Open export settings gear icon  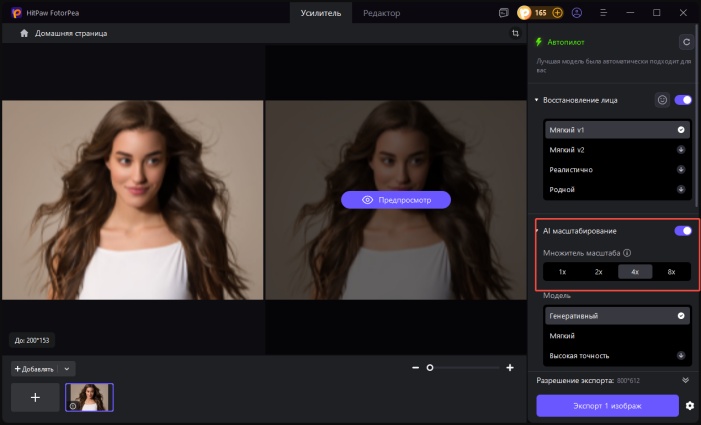pyautogui.click(x=688, y=406)
